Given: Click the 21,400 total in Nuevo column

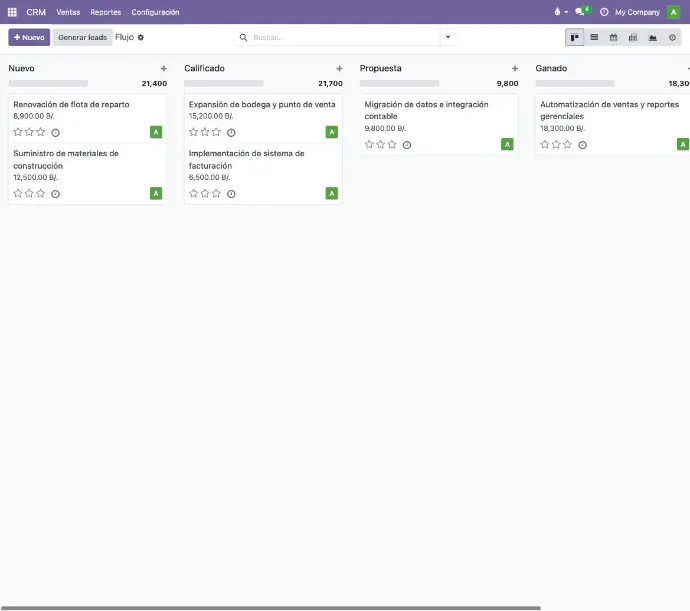Looking at the screenshot, I should 154,84.
